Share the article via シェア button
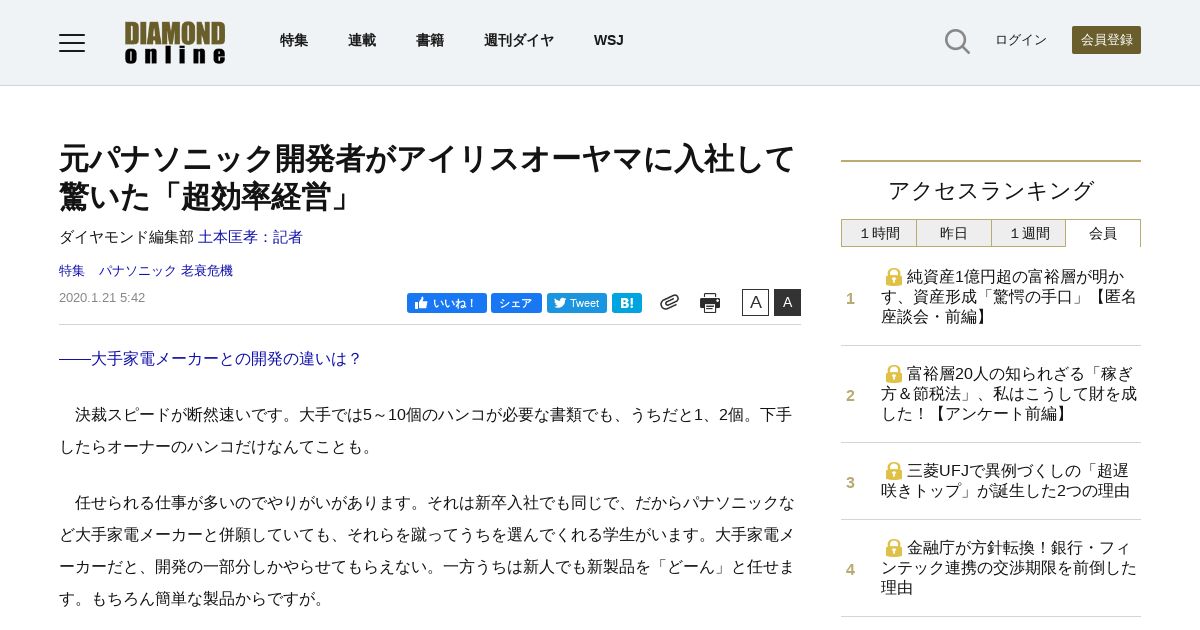The width and height of the screenshot is (1200, 630). click(x=516, y=303)
